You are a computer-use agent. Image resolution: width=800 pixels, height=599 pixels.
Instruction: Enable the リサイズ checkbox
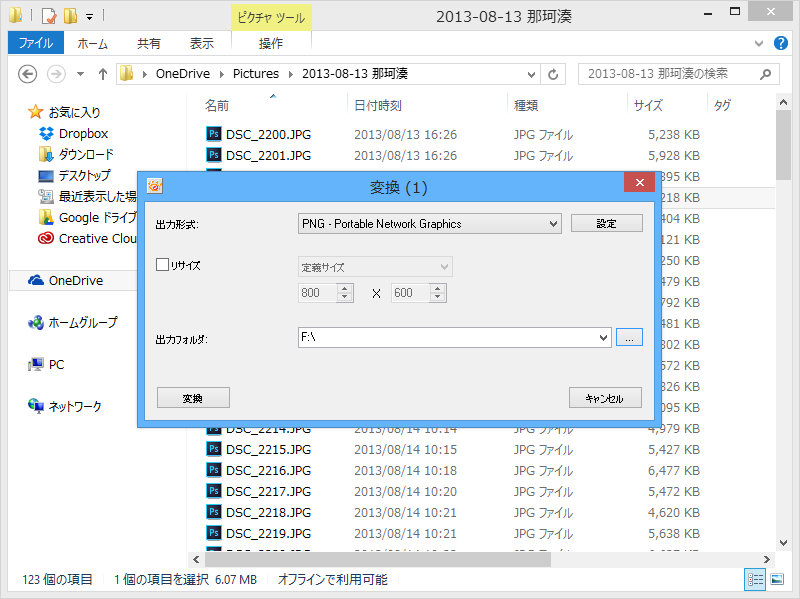coord(162,264)
